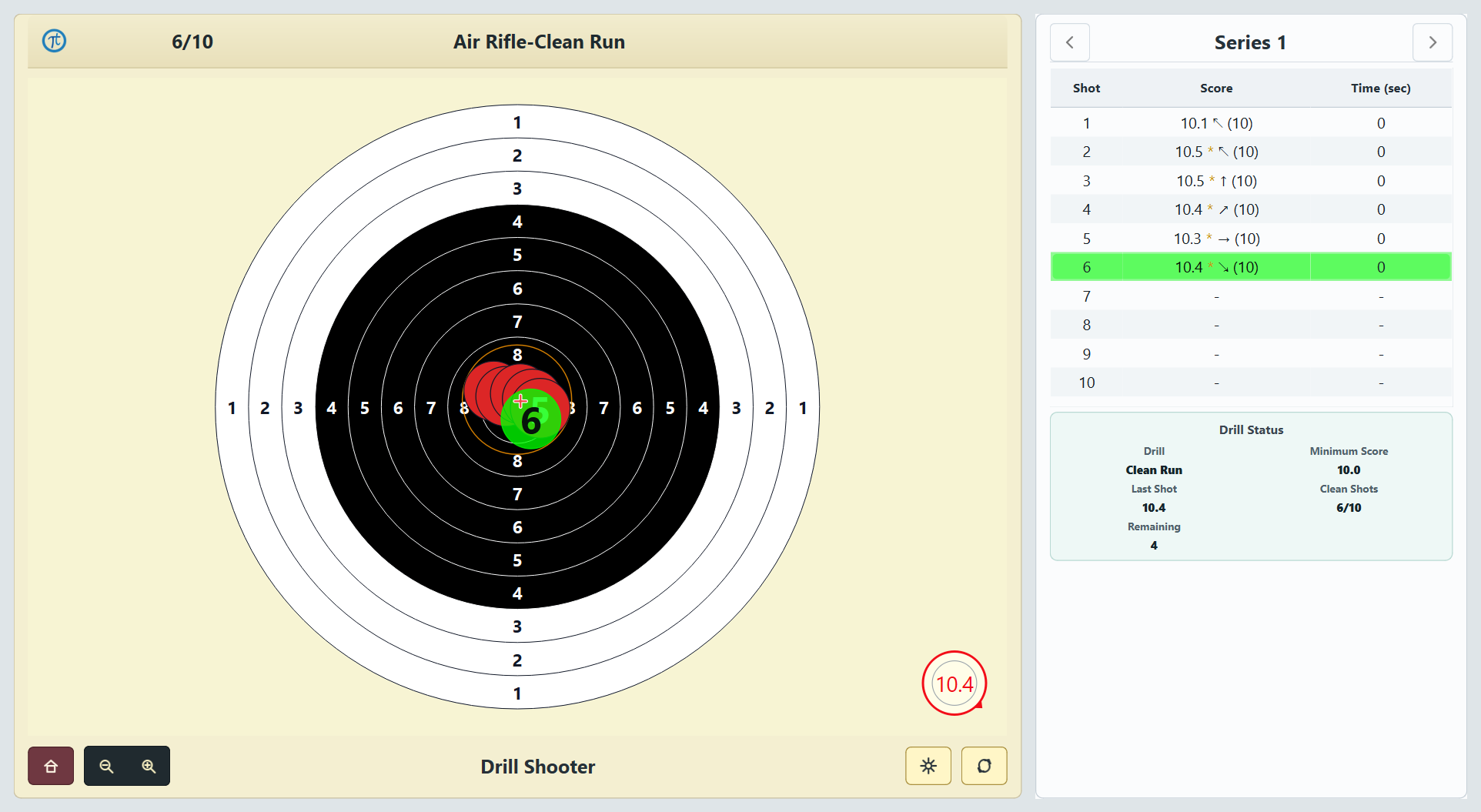1481x812 pixels.
Task: Zoom out on the target
Action: (x=106, y=766)
